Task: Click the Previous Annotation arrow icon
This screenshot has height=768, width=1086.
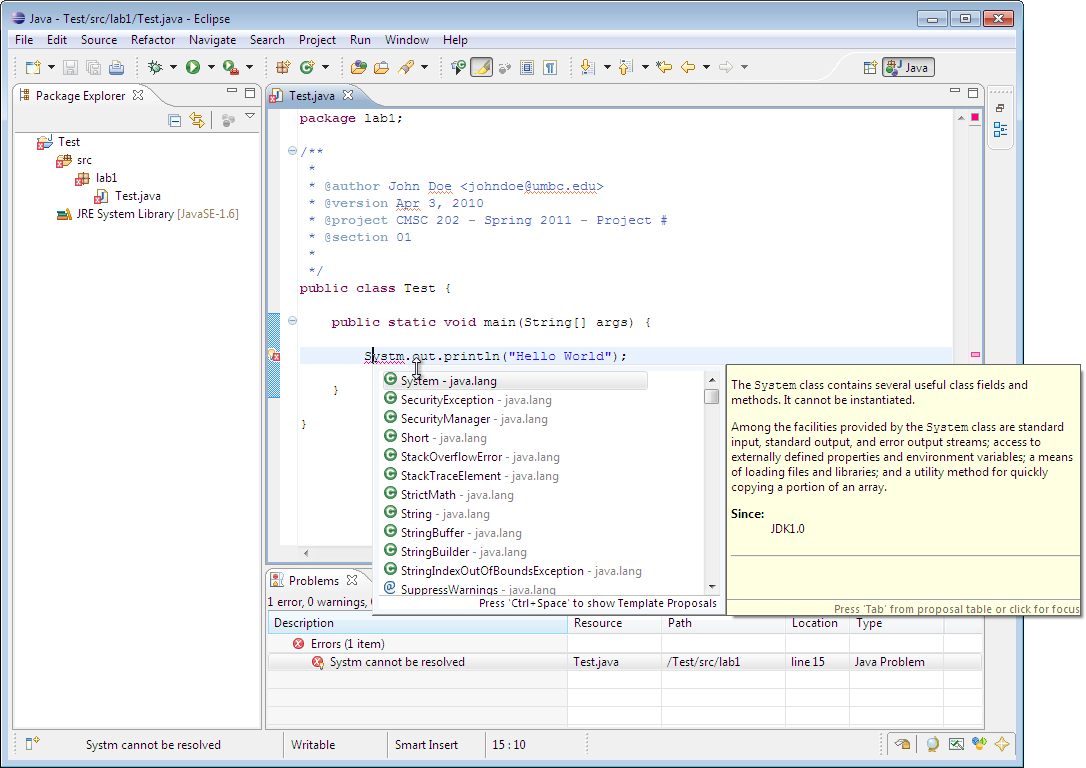Action: [x=625, y=67]
